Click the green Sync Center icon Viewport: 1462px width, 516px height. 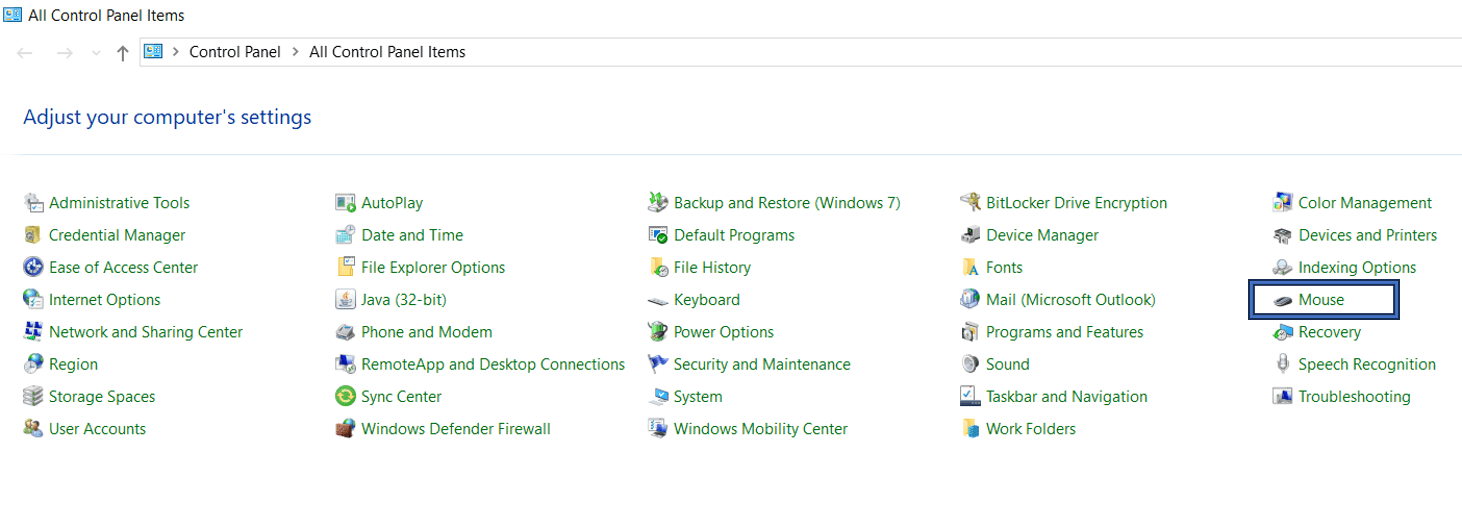coord(345,396)
